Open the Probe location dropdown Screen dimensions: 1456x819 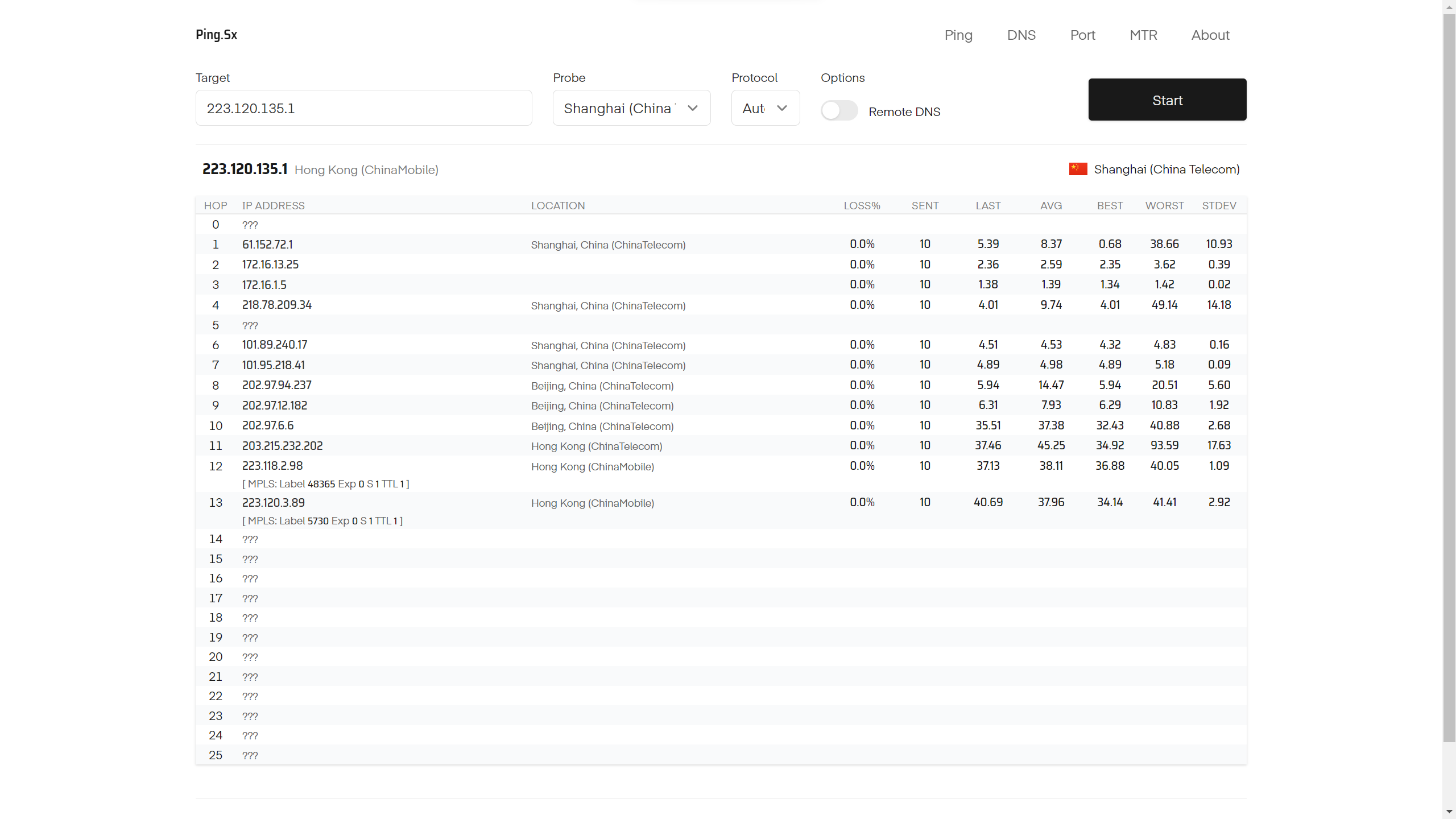point(631,108)
